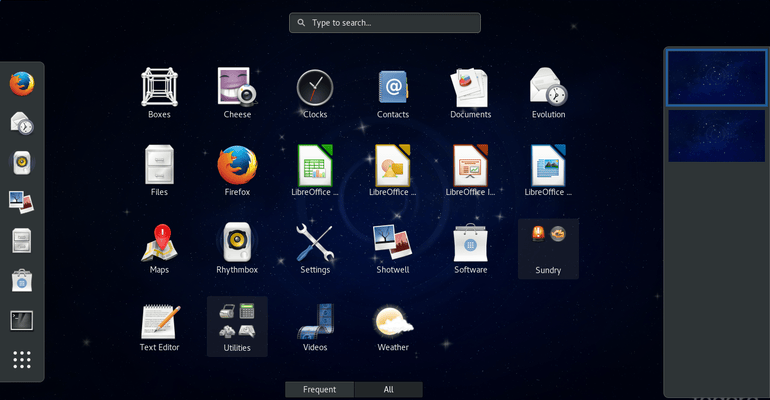Open the Files cabinet icon in the dock

pos(22,241)
